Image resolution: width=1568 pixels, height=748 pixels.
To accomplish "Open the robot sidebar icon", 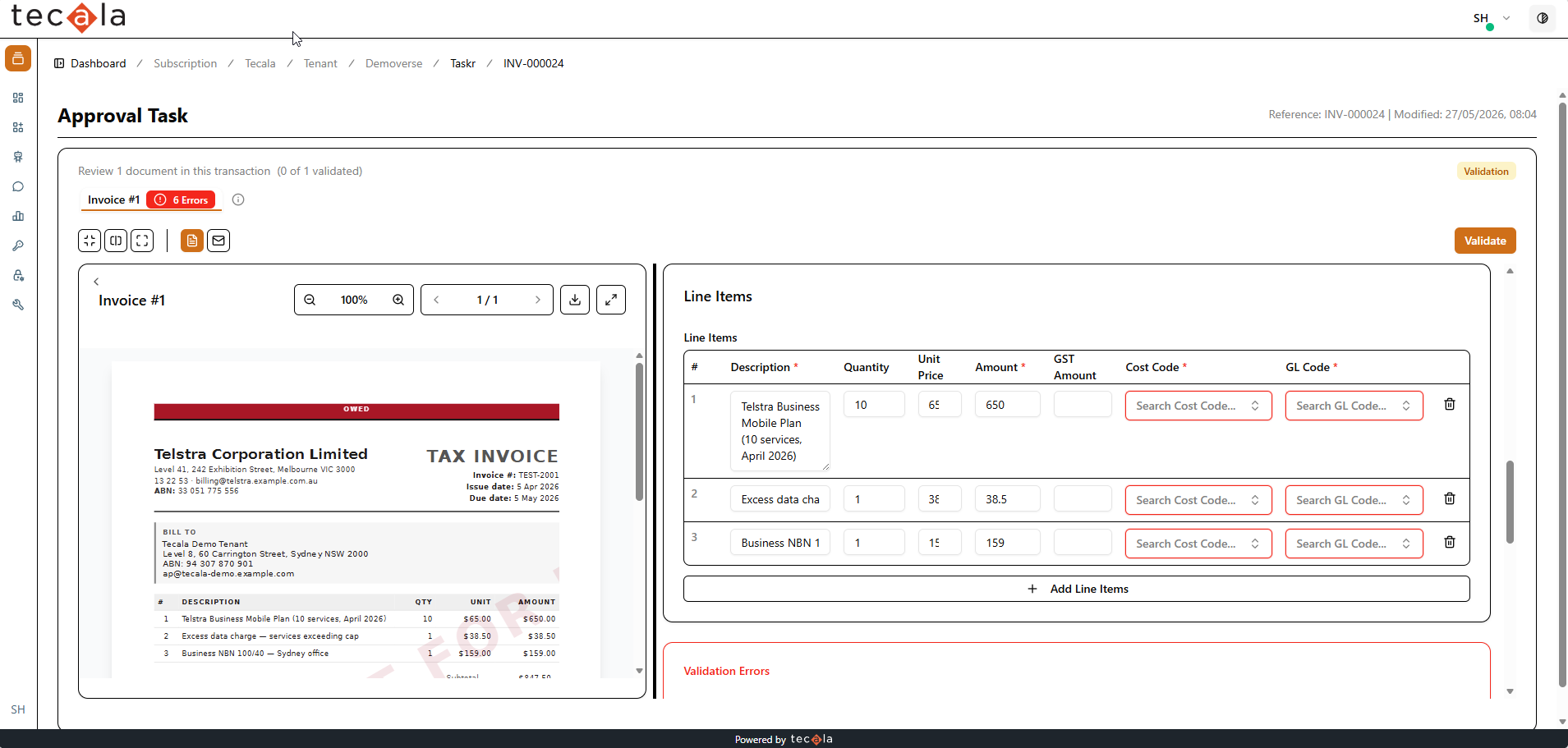I will click(x=18, y=157).
